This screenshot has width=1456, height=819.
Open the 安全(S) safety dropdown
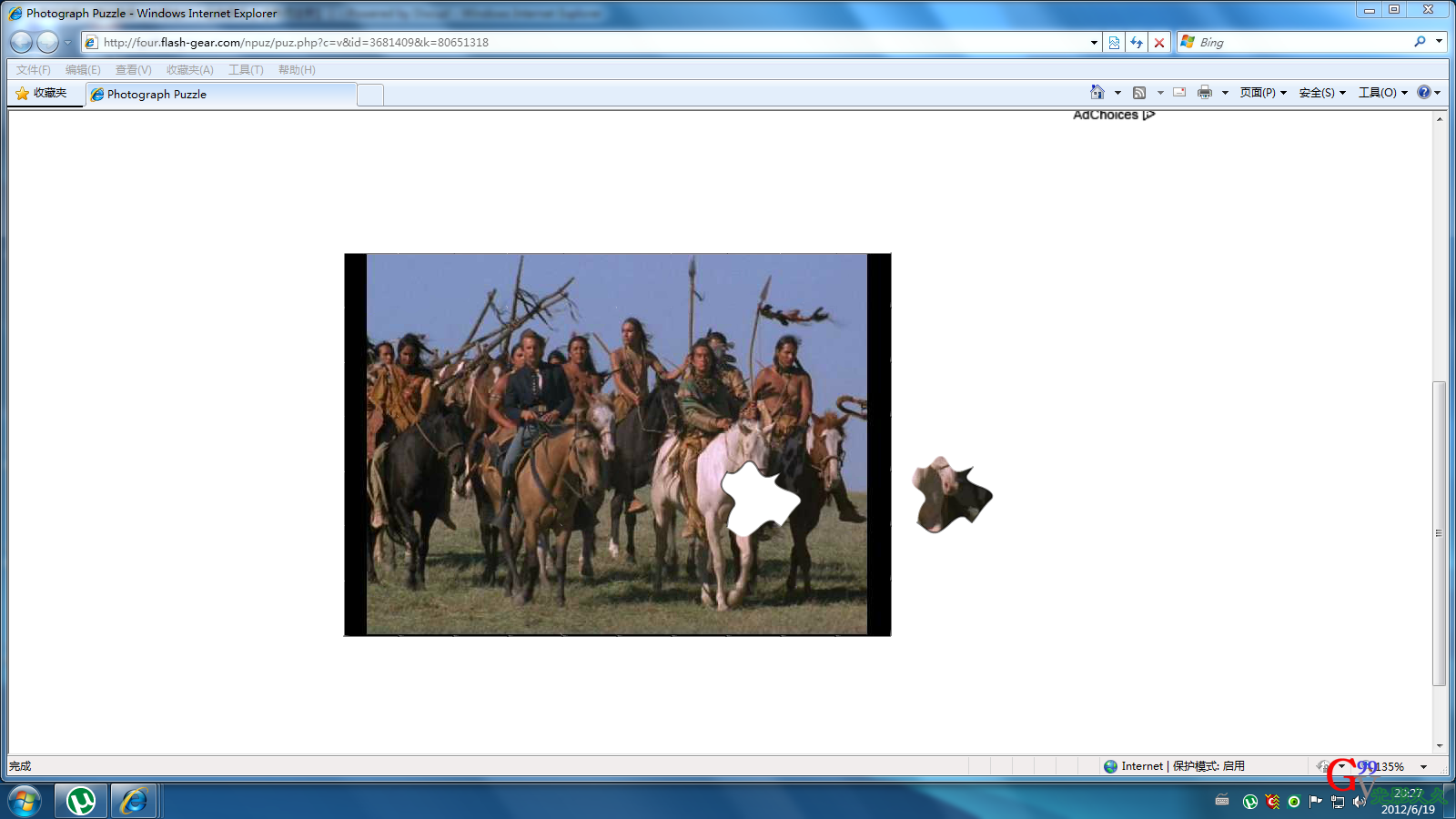pos(1321,93)
